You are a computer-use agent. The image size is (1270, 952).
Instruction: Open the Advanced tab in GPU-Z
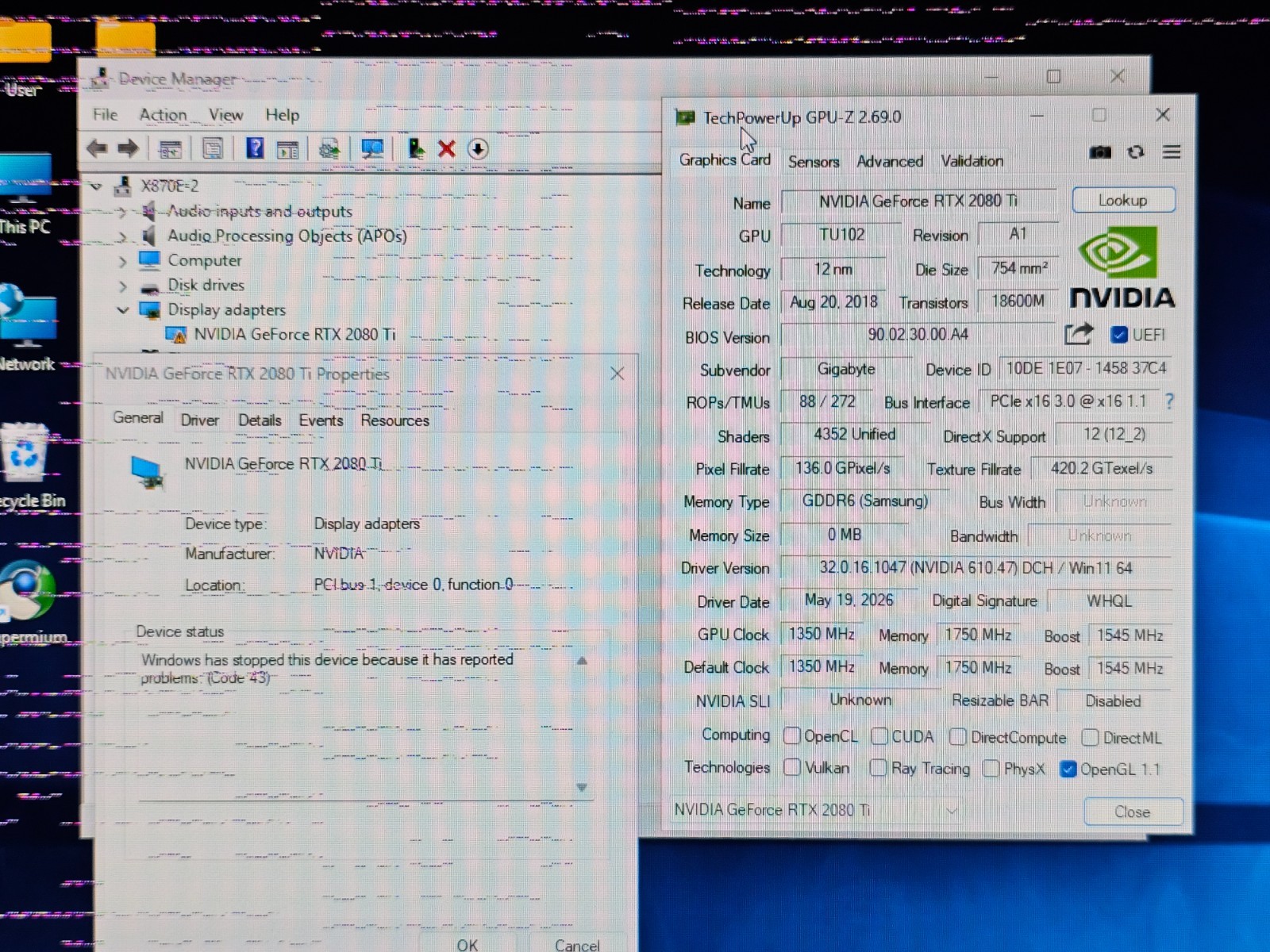pos(890,162)
